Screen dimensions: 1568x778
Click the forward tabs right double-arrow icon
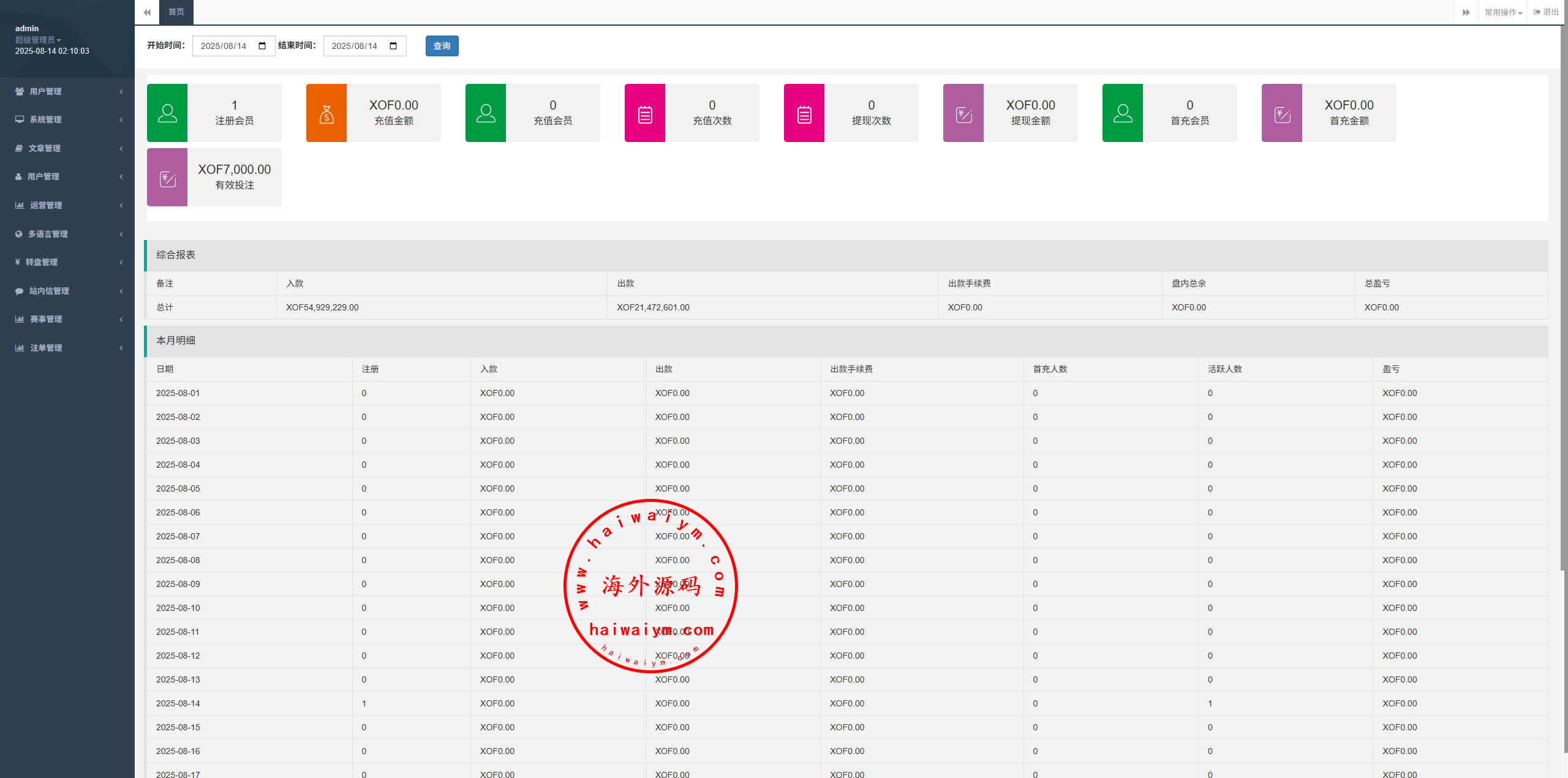pyautogui.click(x=1466, y=12)
